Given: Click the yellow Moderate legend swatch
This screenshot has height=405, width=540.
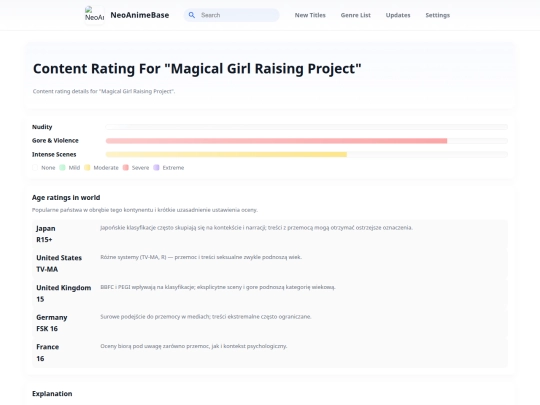Looking at the screenshot, I should tap(87, 168).
